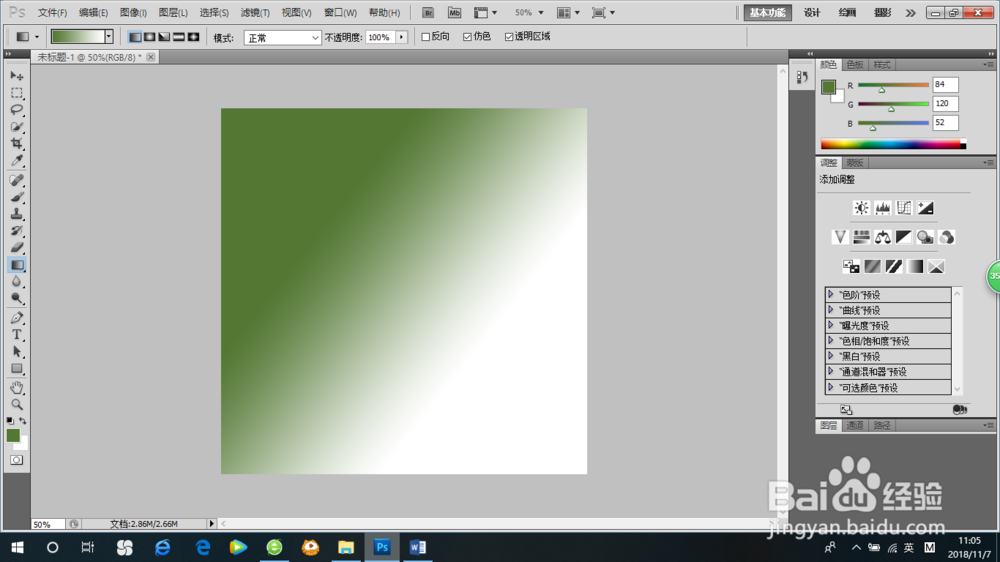
Task: Open the 50% zoom level dropdown in top bar
Action: pos(541,13)
